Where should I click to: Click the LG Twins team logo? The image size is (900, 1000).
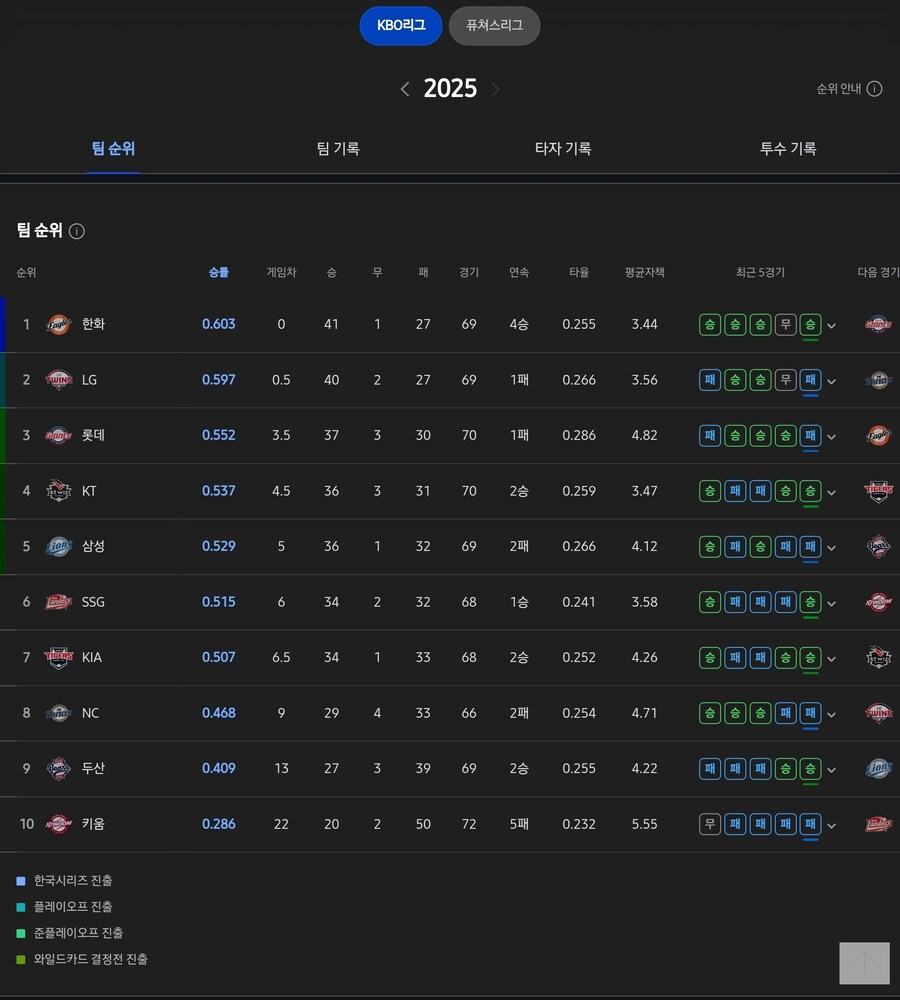click(x=59, y=380)
